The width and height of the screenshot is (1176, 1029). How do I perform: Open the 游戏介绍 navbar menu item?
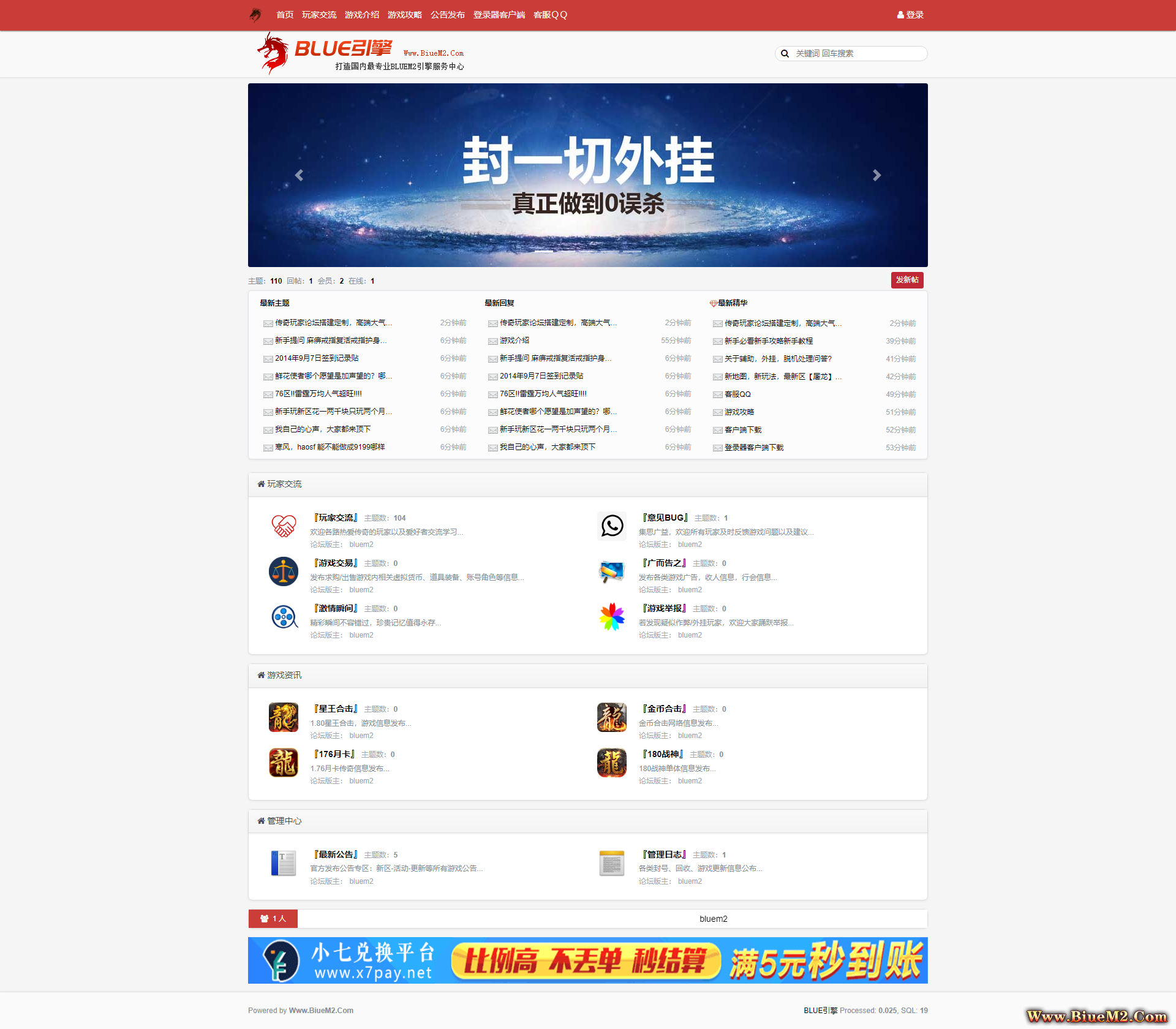[362, 15]
